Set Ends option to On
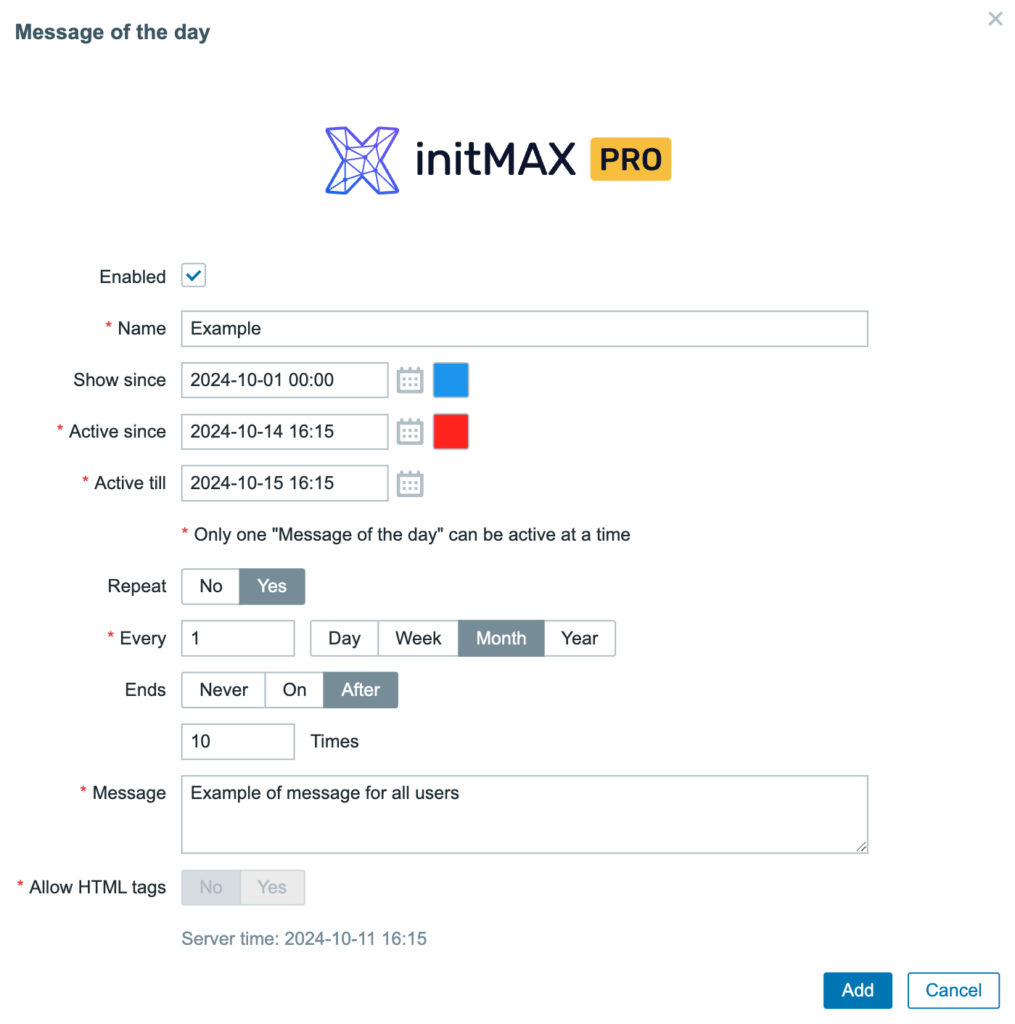Viewport: 1015px width, 1024px height. [294, 690]
